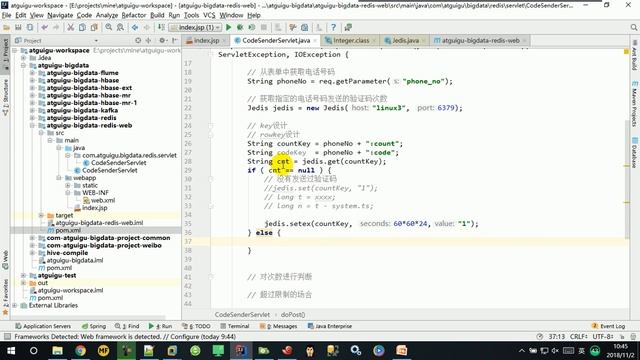Open the index.jsp run configuration dropdown
The width and height of the screenshot is (640, 360).
pyautogui.click(x=196, y=27)
